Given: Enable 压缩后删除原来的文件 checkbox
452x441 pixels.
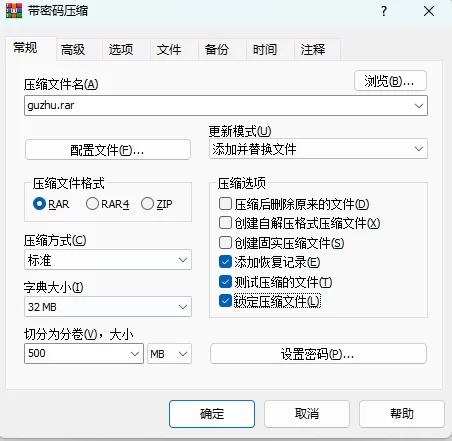Looking at the screenshot, I should (225, 204).
